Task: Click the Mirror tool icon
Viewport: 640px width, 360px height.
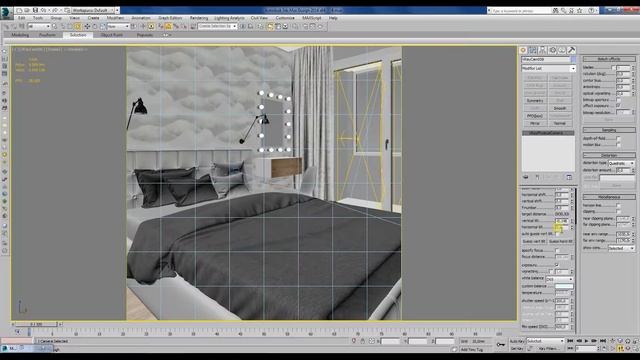Action: point(242,27)
